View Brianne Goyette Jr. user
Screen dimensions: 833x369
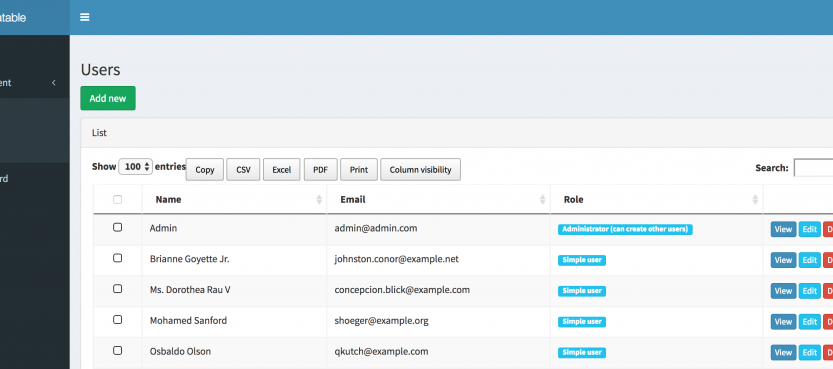point(783,260)
